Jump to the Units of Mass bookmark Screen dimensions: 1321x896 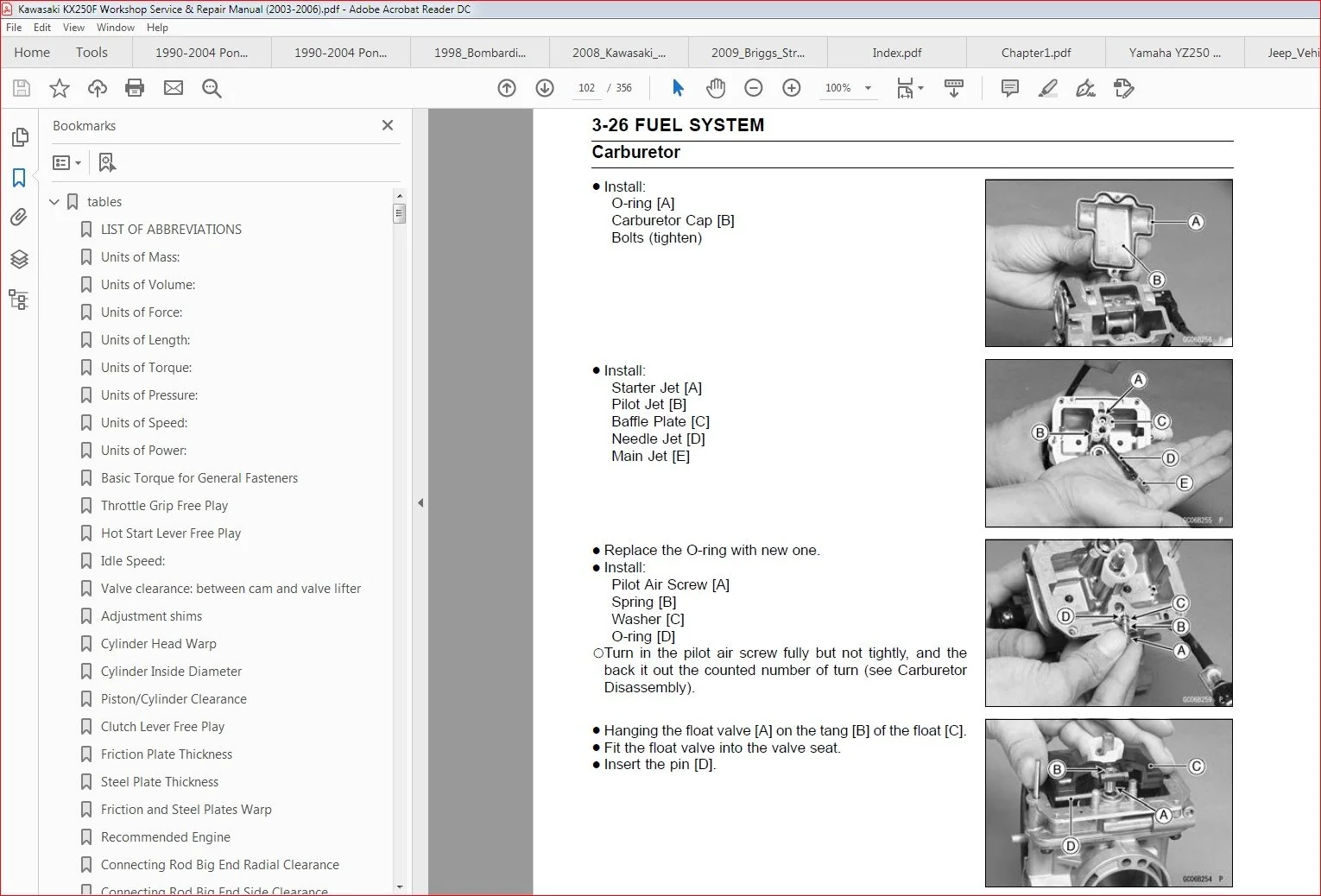(x=140, y=257)
